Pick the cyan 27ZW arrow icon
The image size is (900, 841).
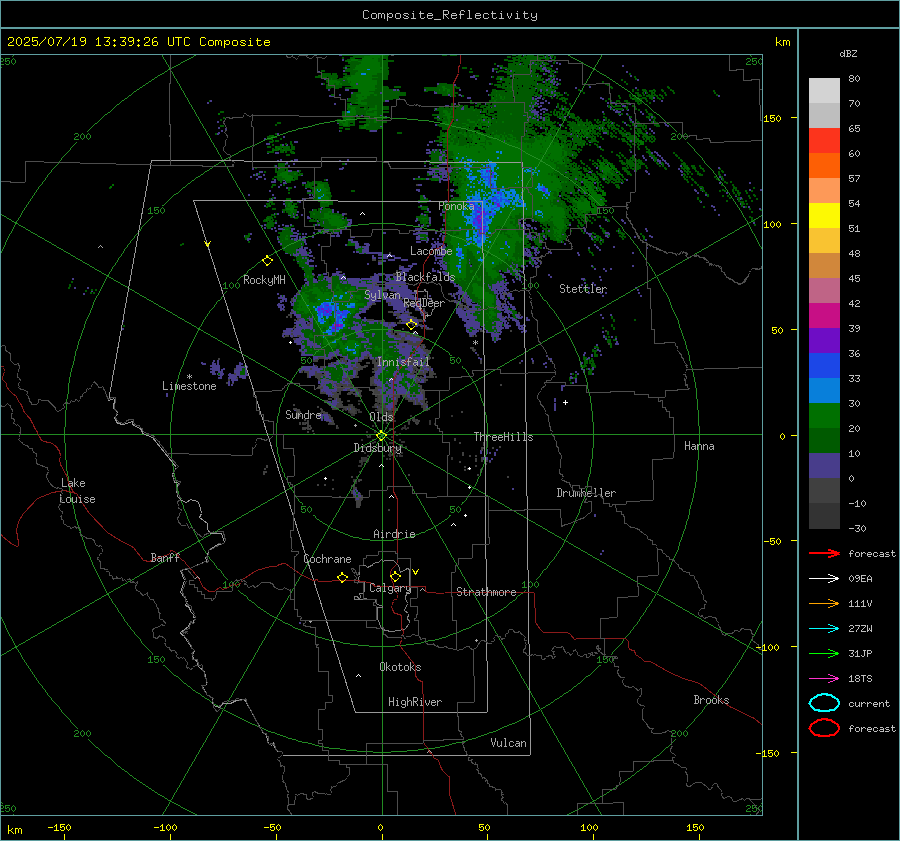point(824,628)
